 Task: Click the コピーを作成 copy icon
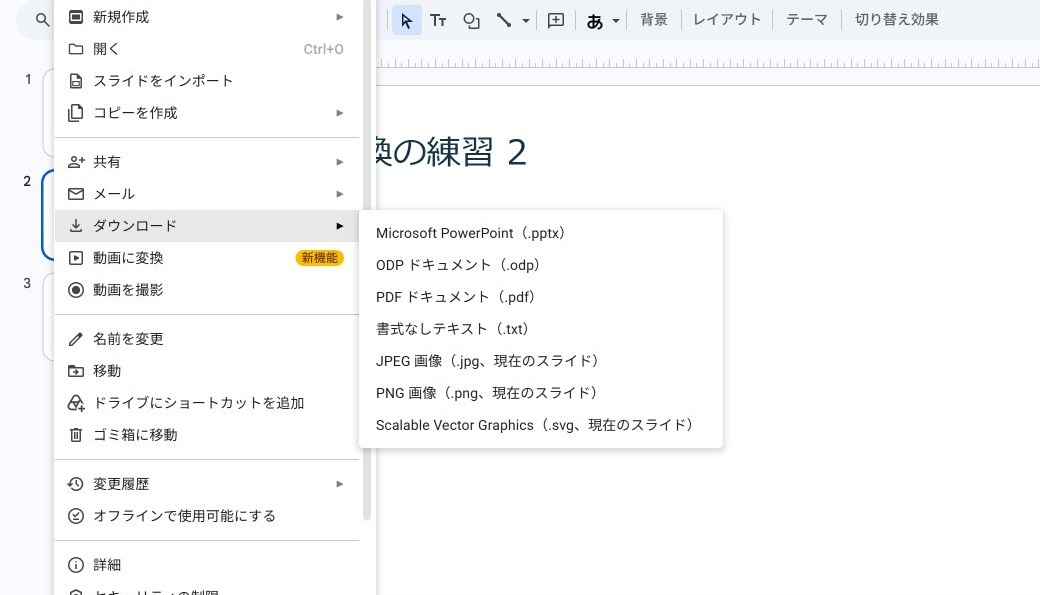click(x=76, y=113)
